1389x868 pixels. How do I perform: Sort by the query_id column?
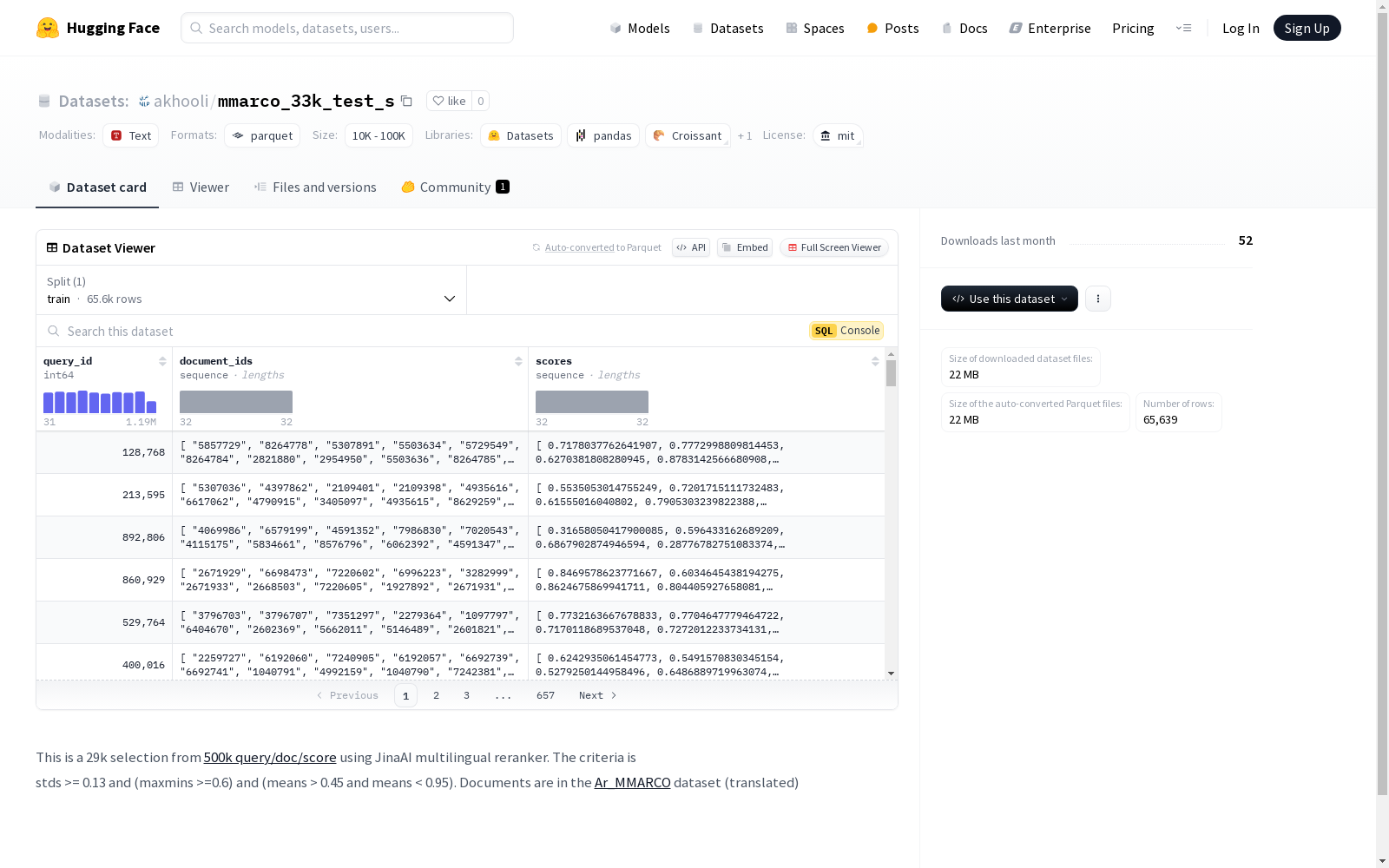pyautogui.click(x=162, y=361)
